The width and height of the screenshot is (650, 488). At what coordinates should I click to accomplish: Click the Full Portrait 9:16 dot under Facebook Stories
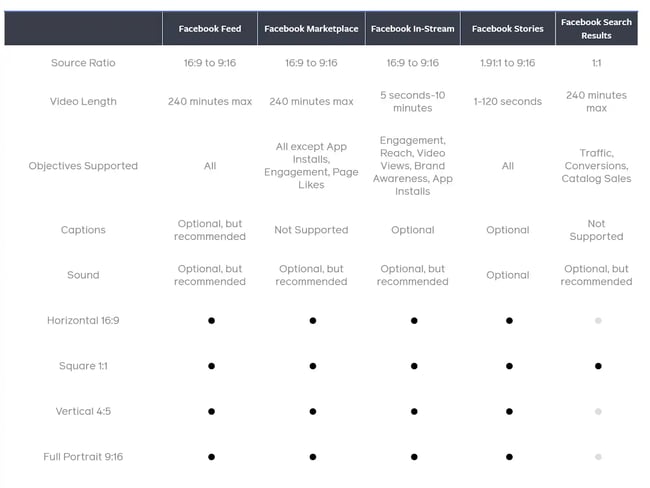[509, 457]
